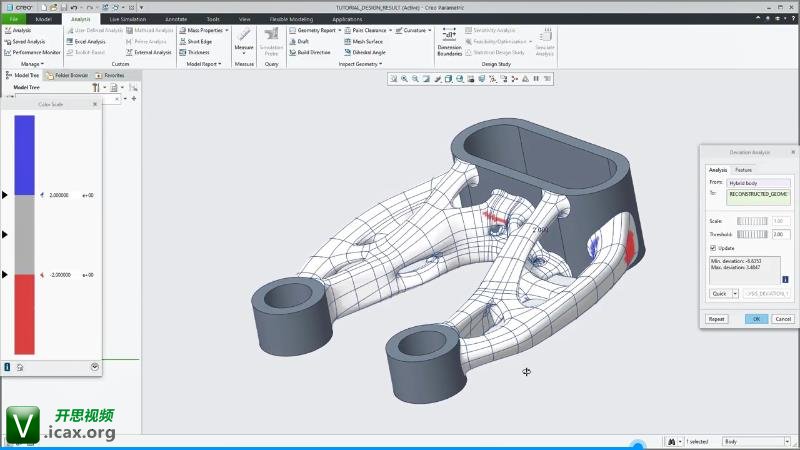Launch the Dihedral Angle analysis
The width and height of the screenshot is (800, 450).
368,52
